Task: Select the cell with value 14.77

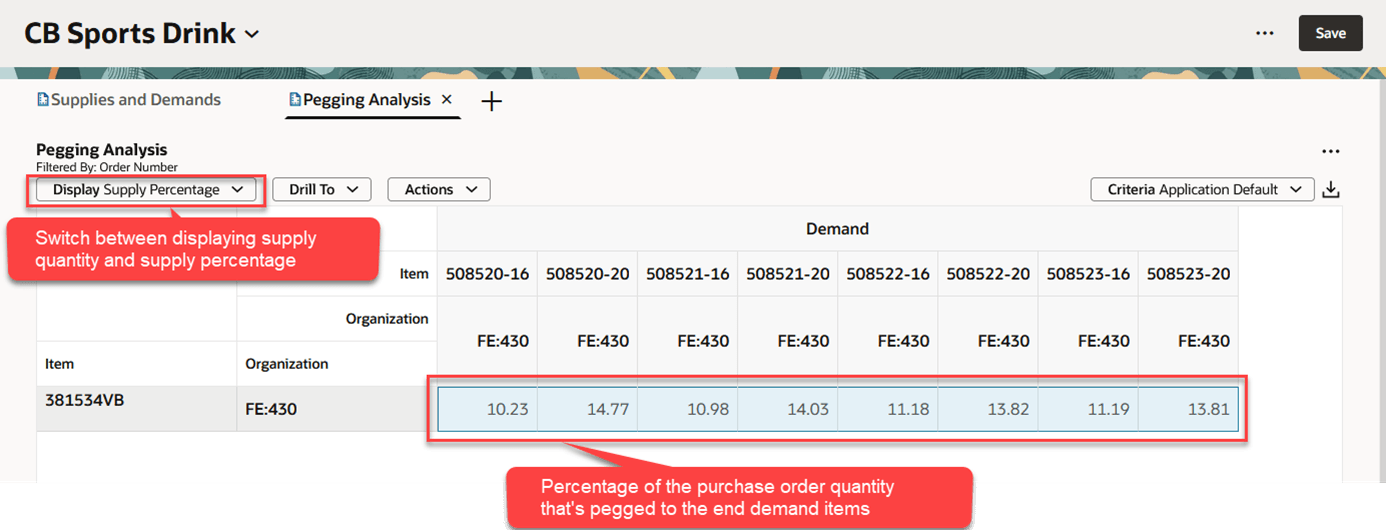Action: (587, 409)
